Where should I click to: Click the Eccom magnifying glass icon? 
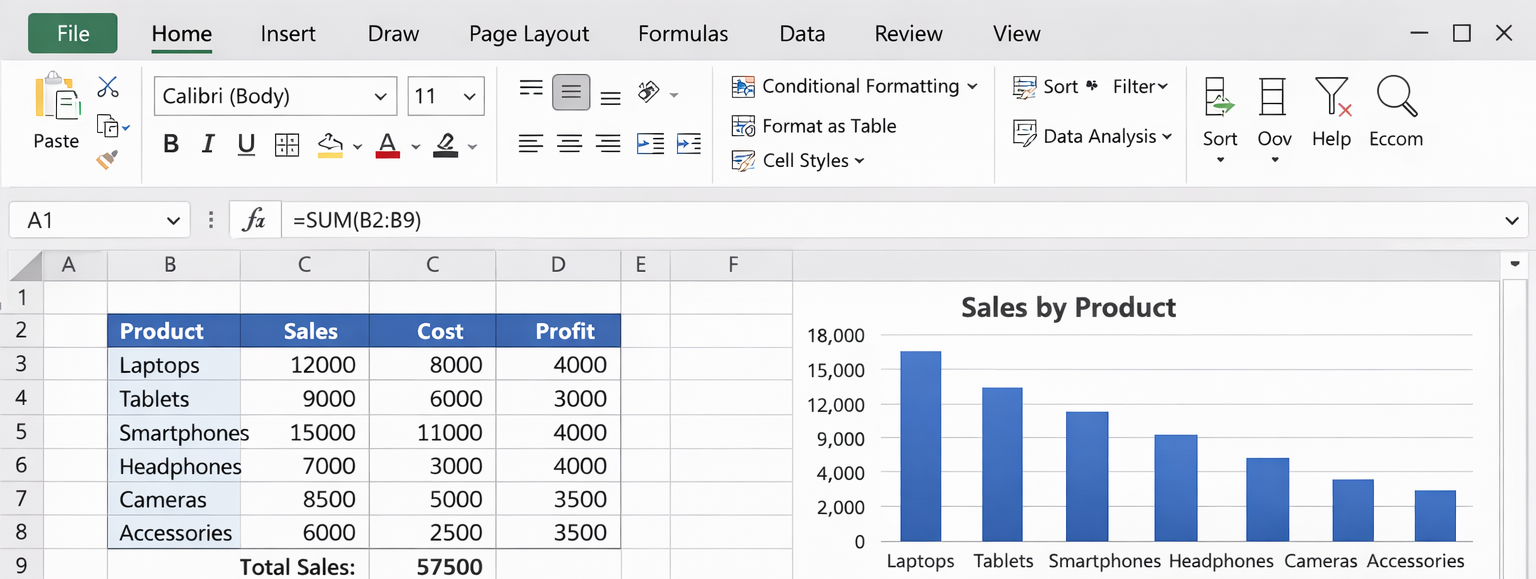pyautogui.click(x=1396, y=98)
